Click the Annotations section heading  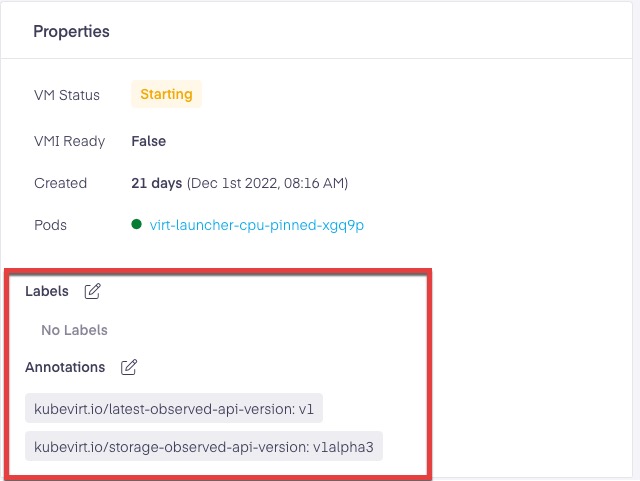tap(65, 367)
